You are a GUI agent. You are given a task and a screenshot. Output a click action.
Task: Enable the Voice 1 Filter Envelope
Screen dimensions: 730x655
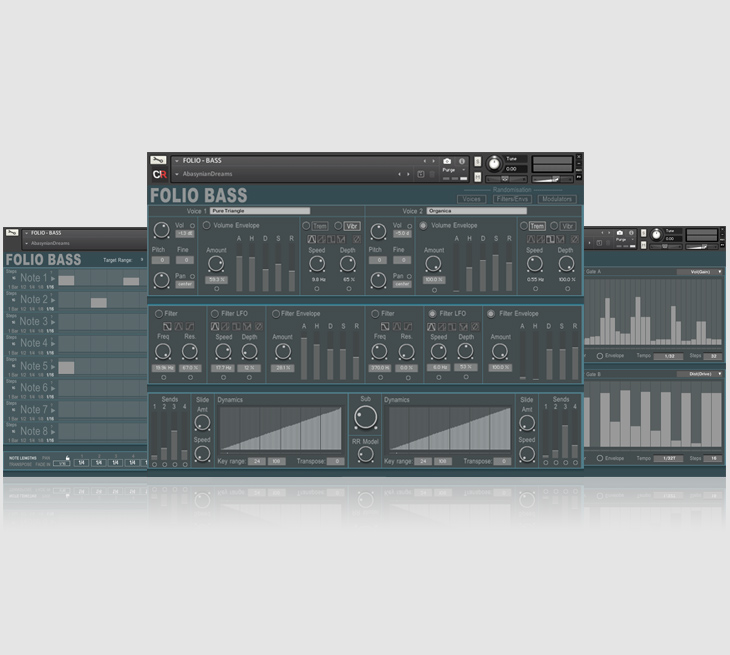(x=276, y=314)
